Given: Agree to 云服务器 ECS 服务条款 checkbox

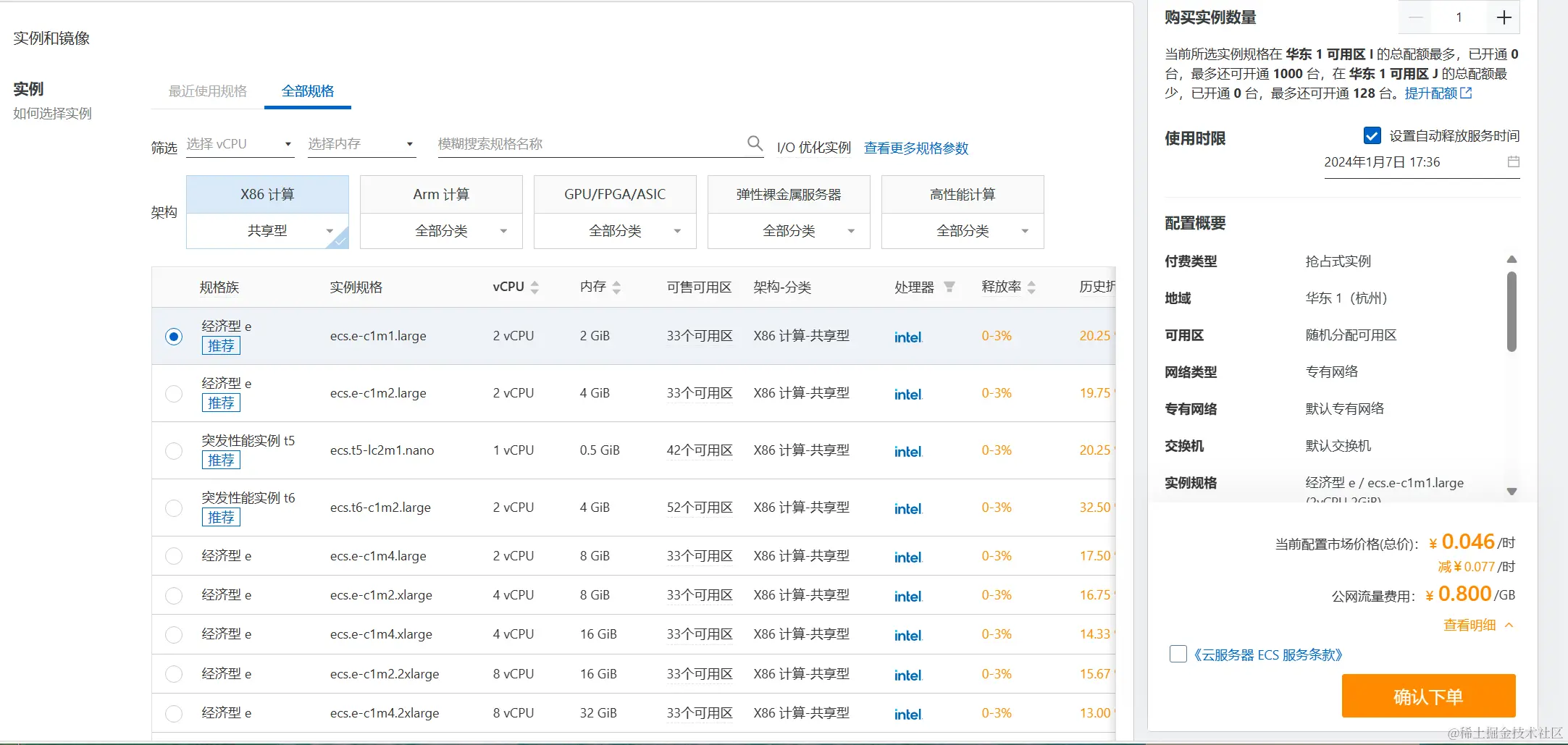Looking at the screenshot, I should coord(1178,654).
